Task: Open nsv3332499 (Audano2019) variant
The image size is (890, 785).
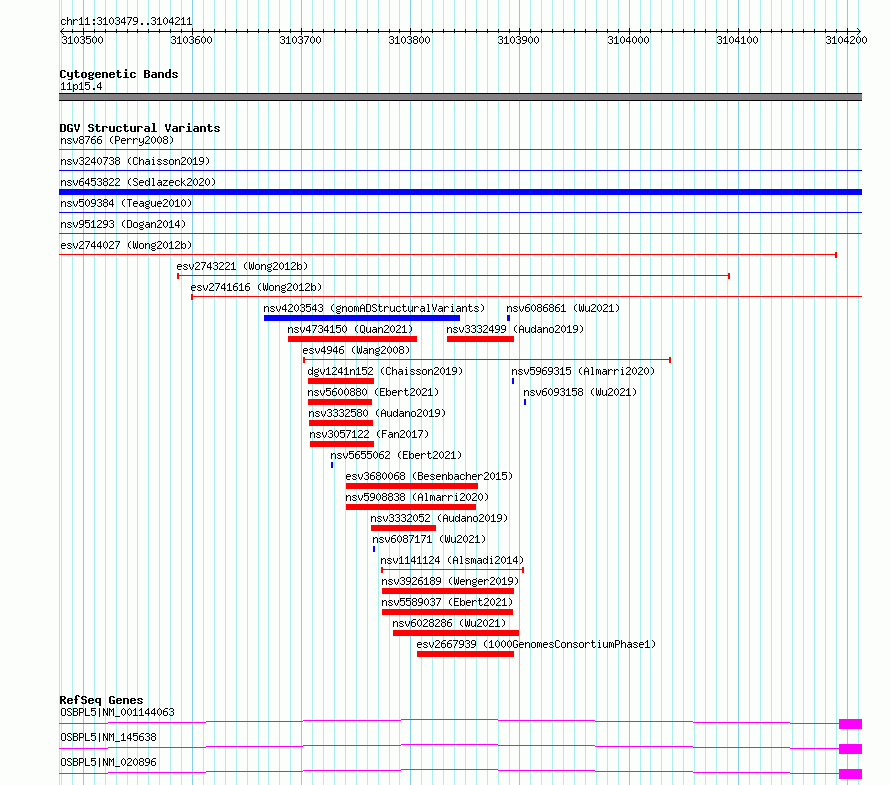Action: [515, 329]
